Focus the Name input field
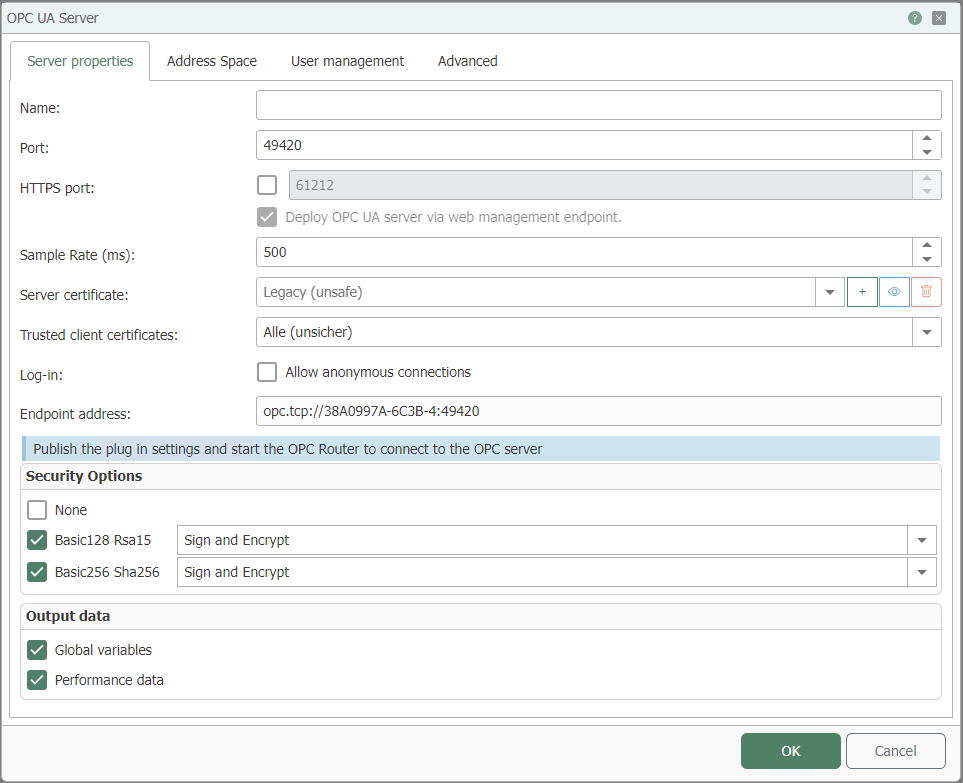Viewport: 963px width, 783px height. point(599,105)
